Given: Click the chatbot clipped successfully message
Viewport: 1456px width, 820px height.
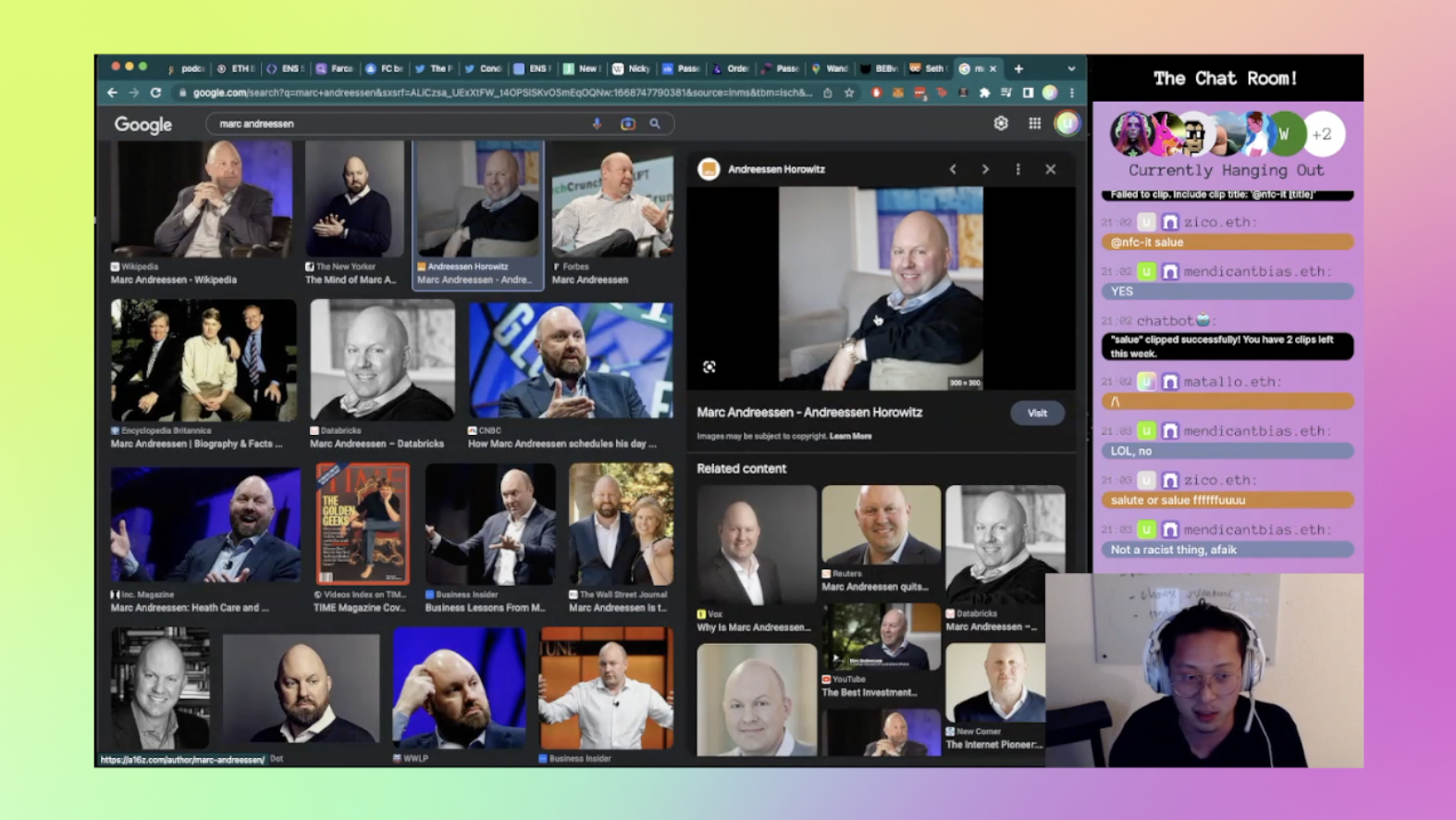Looking at the screenshot, I should tap(1228, 346).
